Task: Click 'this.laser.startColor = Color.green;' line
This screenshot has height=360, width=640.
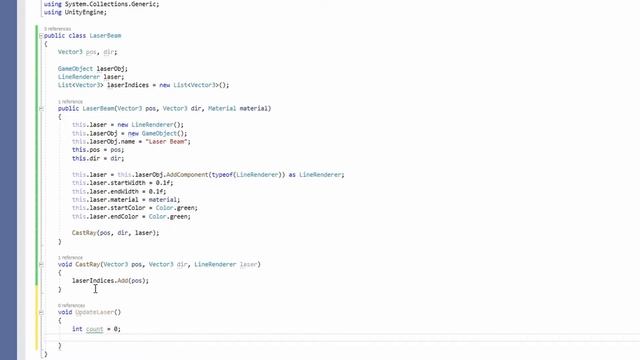Action: [135, 208]
